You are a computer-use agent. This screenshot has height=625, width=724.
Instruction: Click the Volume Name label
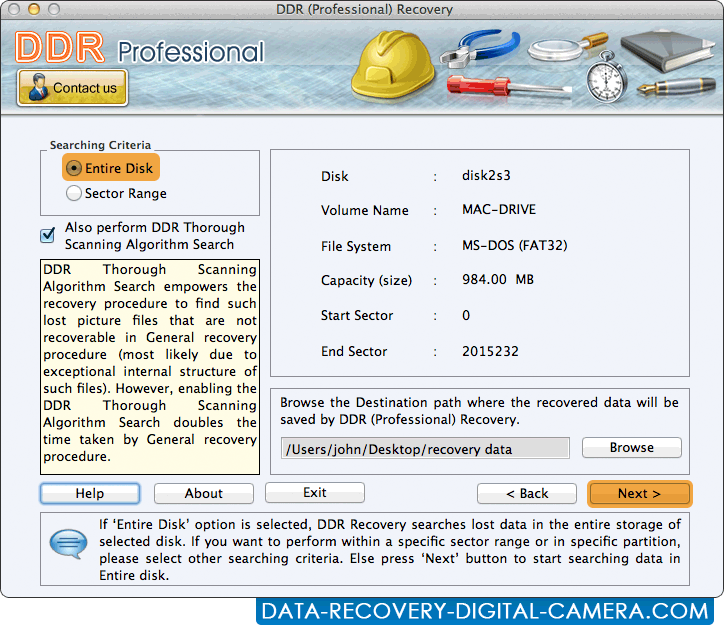click(x=365, y=210)
